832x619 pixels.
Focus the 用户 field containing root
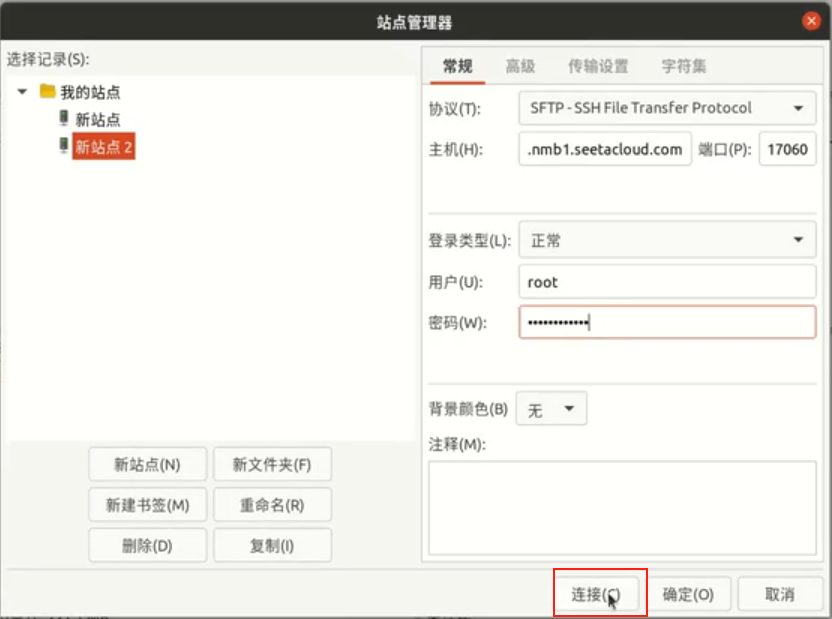(x=667, y=282)
